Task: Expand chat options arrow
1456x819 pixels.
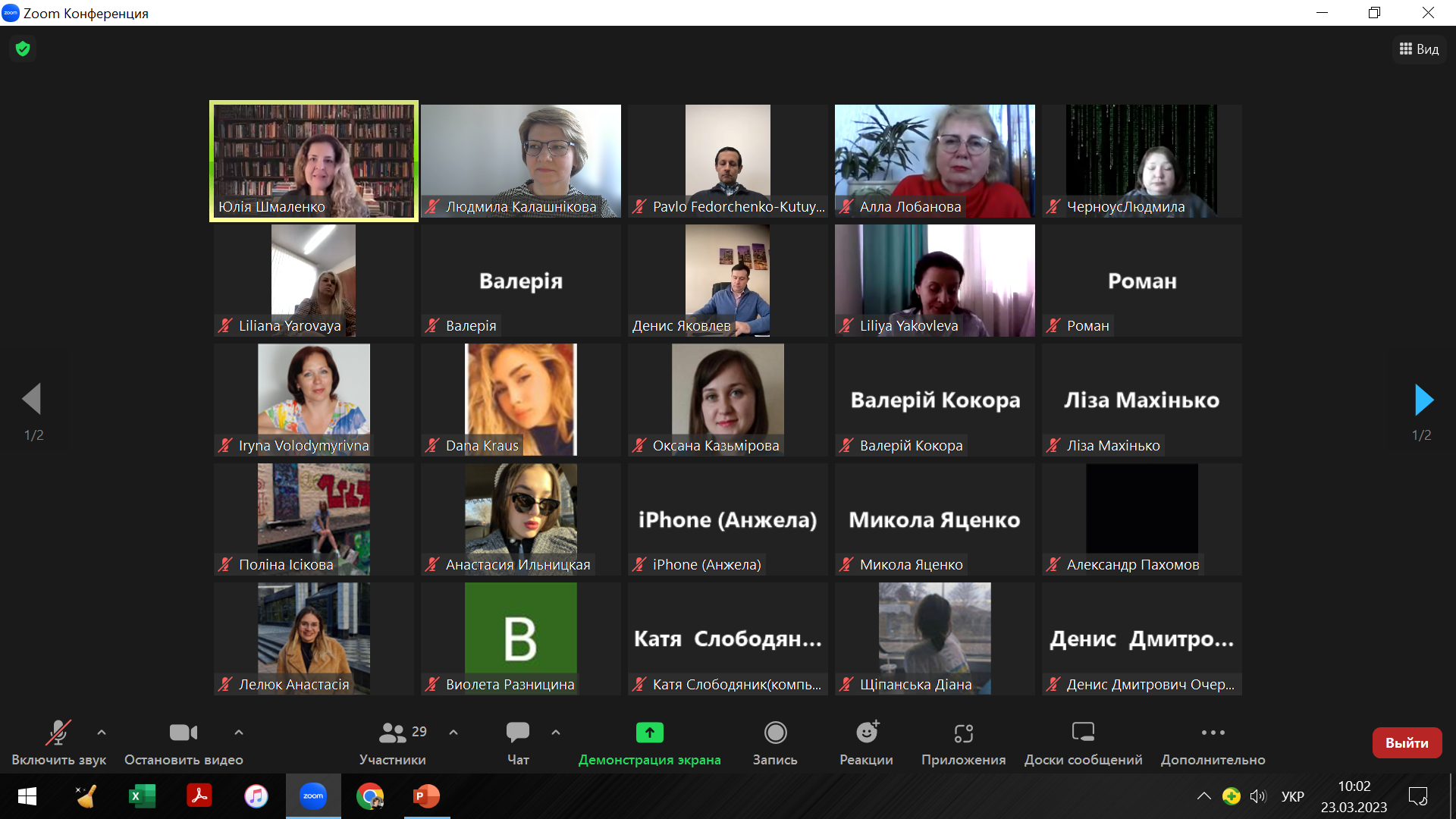Action: coord(556,733)
